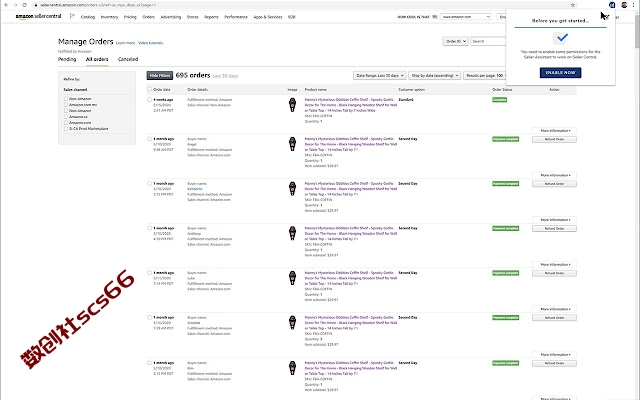Screen dimensions: 640x400
Task: Open the Catalog menu
Action: [x=88, y=17]
